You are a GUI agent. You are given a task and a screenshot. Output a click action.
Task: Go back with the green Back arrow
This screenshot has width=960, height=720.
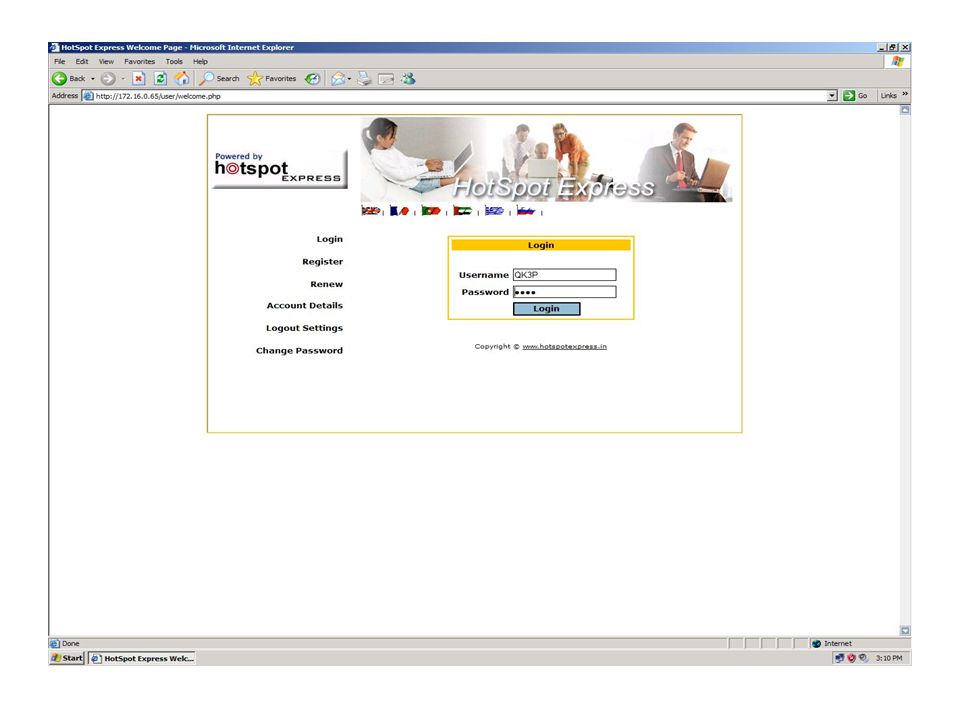pyautogui.click(x=69, y=78)
